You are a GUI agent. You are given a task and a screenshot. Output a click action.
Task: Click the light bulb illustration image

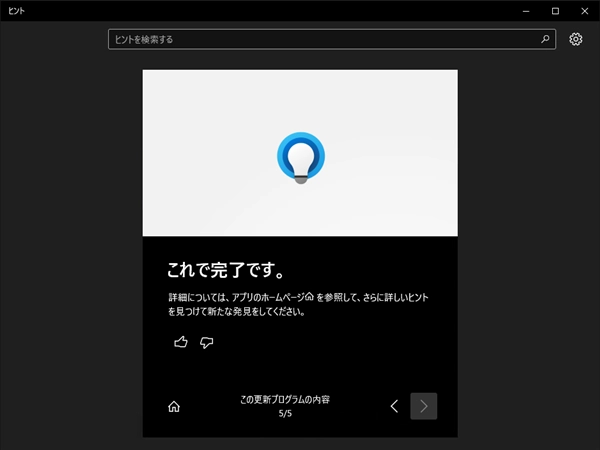pos(300,153)
